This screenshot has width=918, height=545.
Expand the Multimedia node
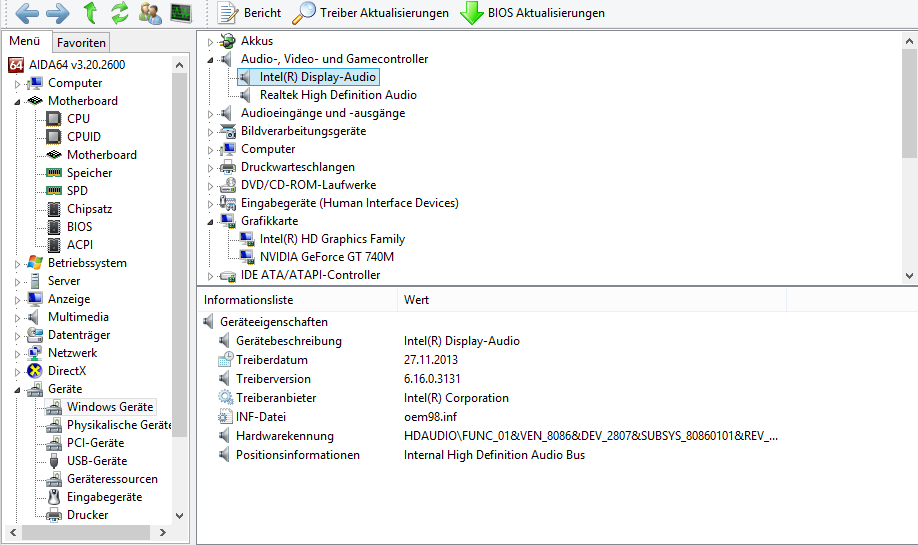pyautogui.click(x=17, y=318)
